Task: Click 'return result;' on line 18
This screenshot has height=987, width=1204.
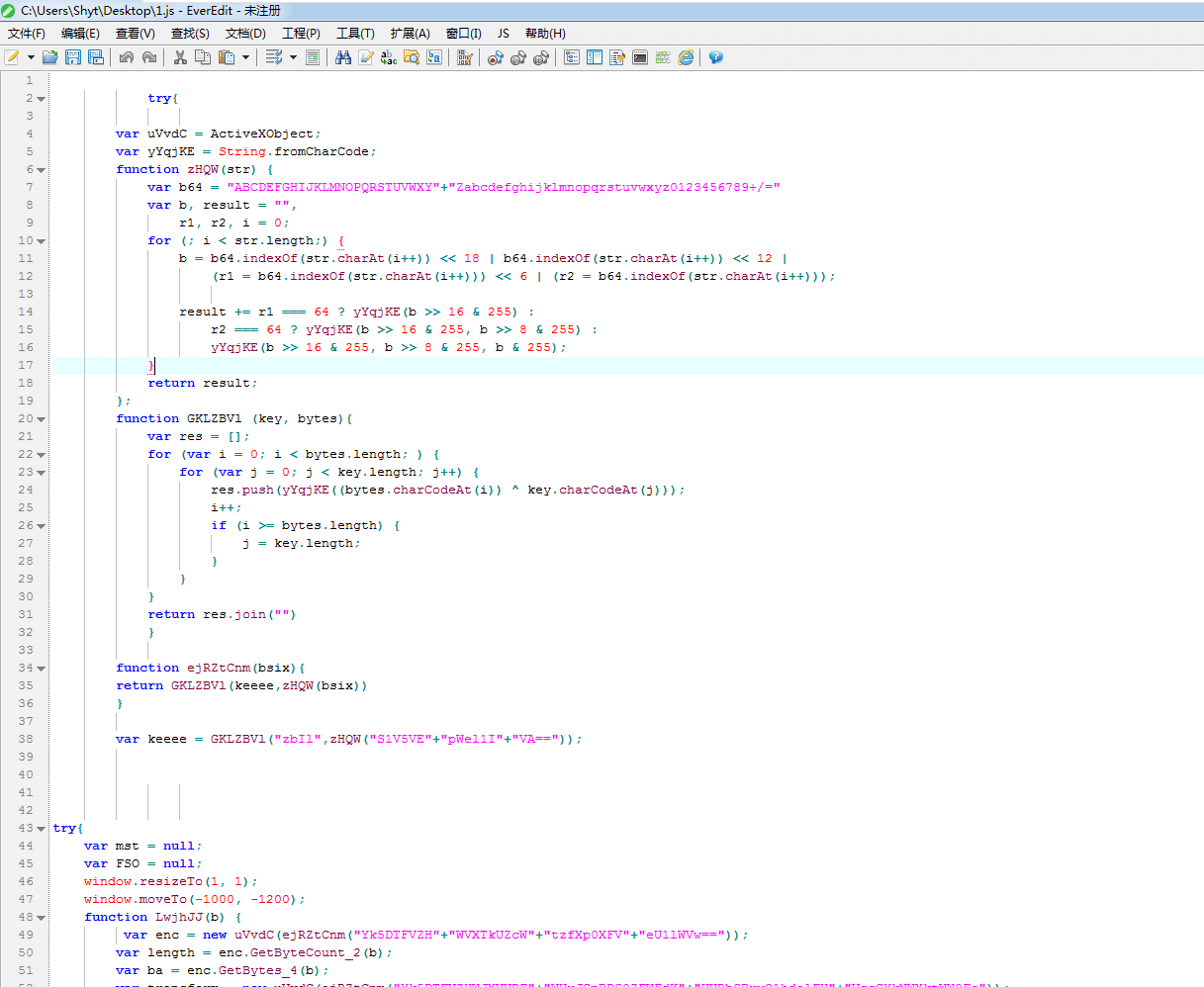Action: [203, 383]
